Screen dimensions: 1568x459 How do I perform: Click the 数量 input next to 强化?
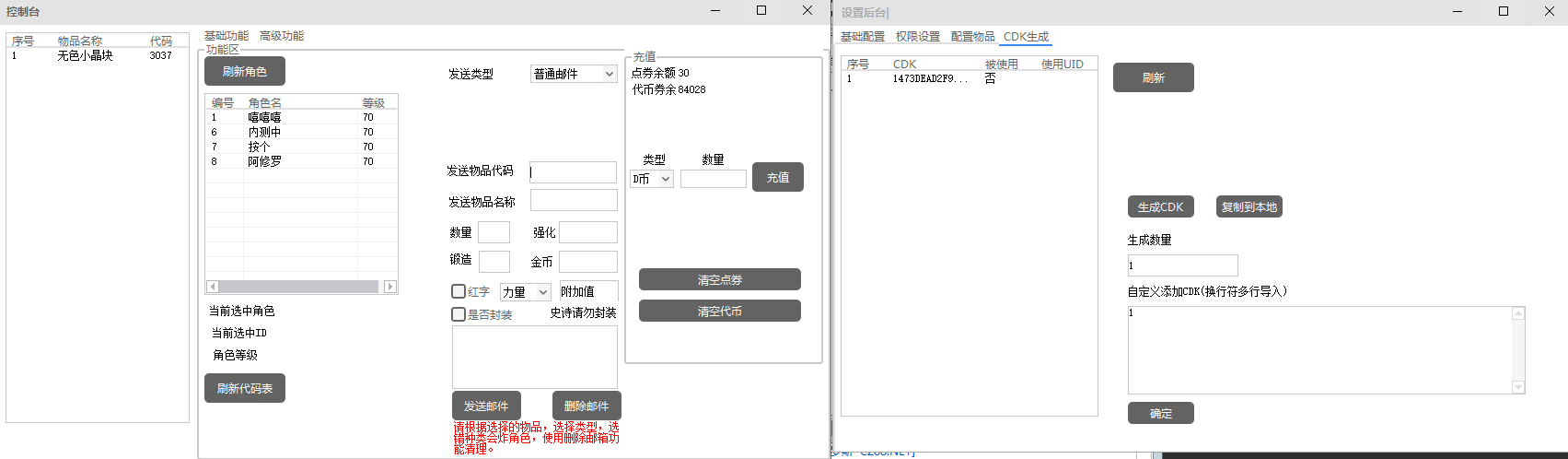(x=494, y=232)
